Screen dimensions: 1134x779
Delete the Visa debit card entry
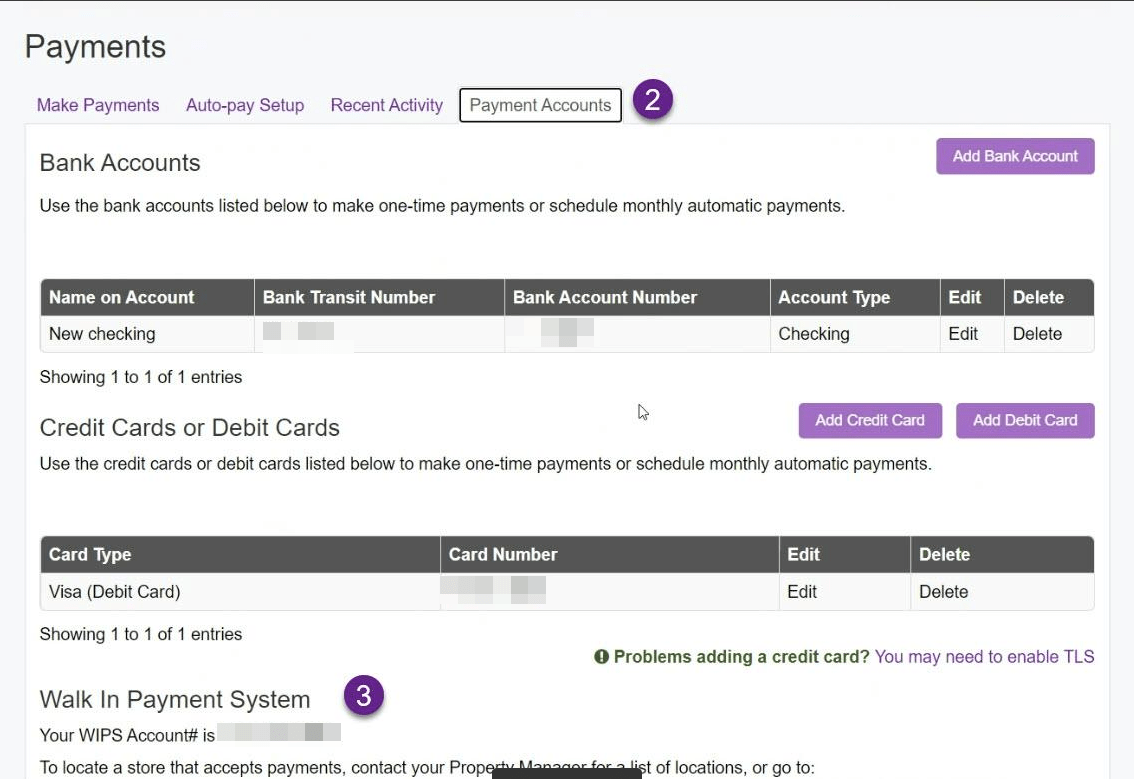click(x=943, y=591)
